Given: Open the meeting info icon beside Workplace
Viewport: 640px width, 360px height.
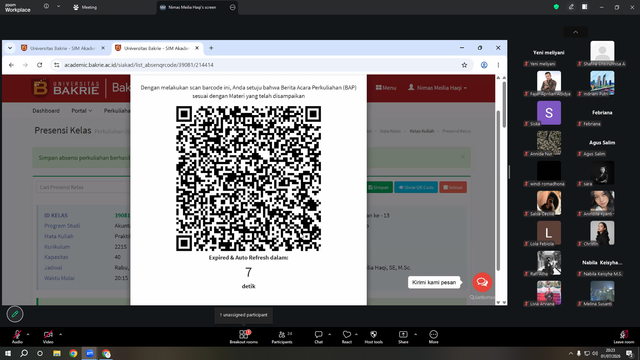Looking at the screenshot, I should tap(47, 7).
